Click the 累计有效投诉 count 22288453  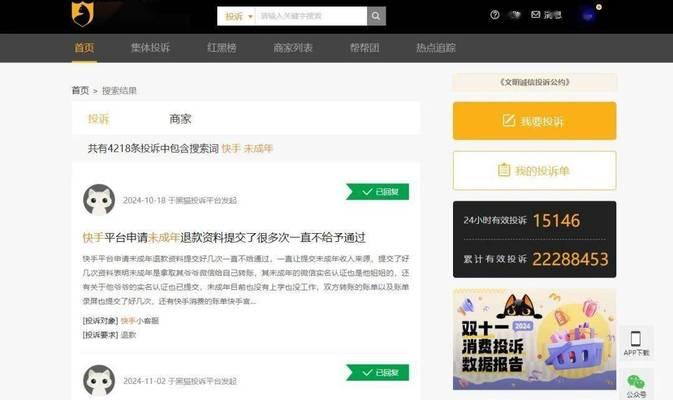(x=570, y=259)
